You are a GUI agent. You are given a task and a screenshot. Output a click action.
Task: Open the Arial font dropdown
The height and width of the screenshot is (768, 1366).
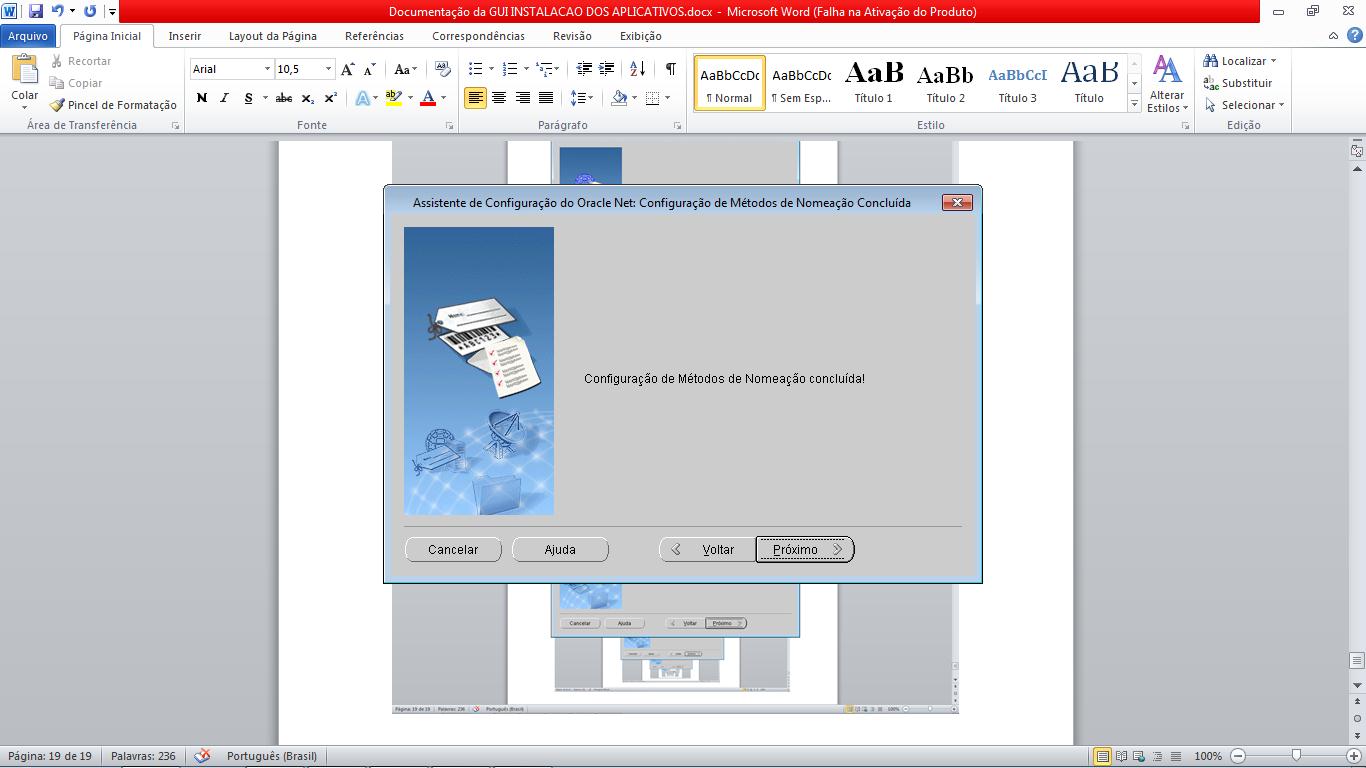pyautogui.click(x=266, y=68)
